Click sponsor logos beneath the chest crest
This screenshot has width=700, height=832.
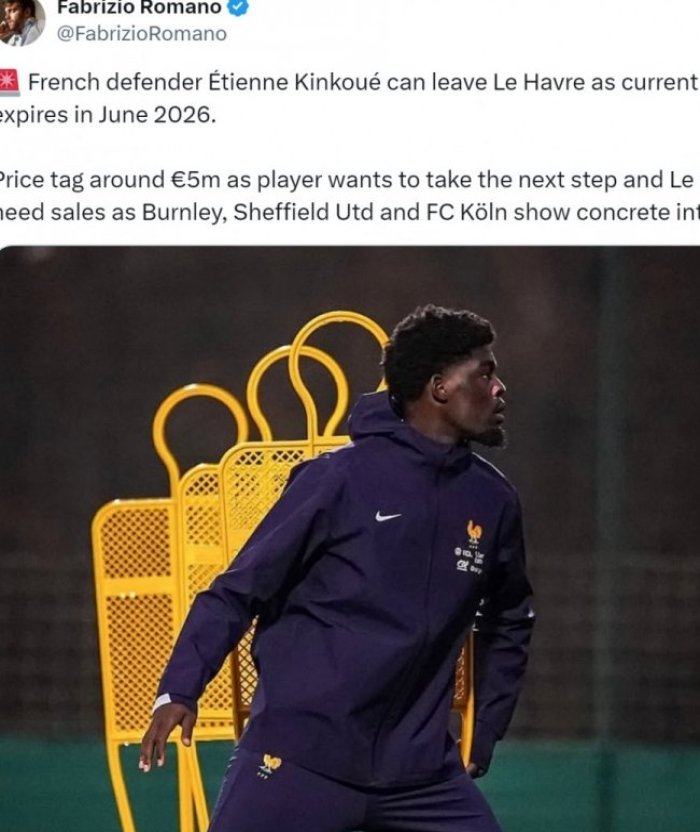[469, 559]
